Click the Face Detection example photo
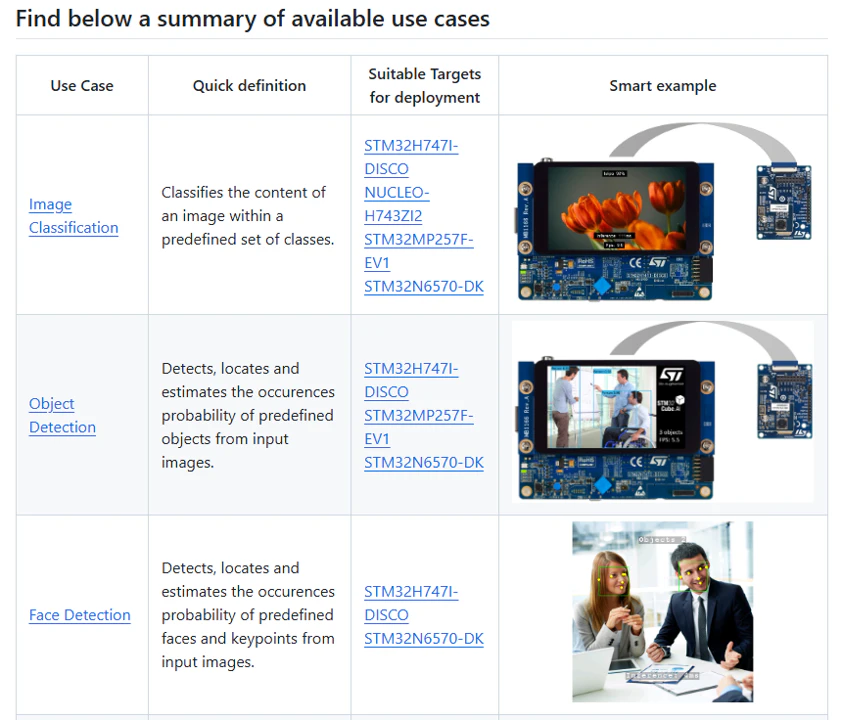 tap(663, 612)
